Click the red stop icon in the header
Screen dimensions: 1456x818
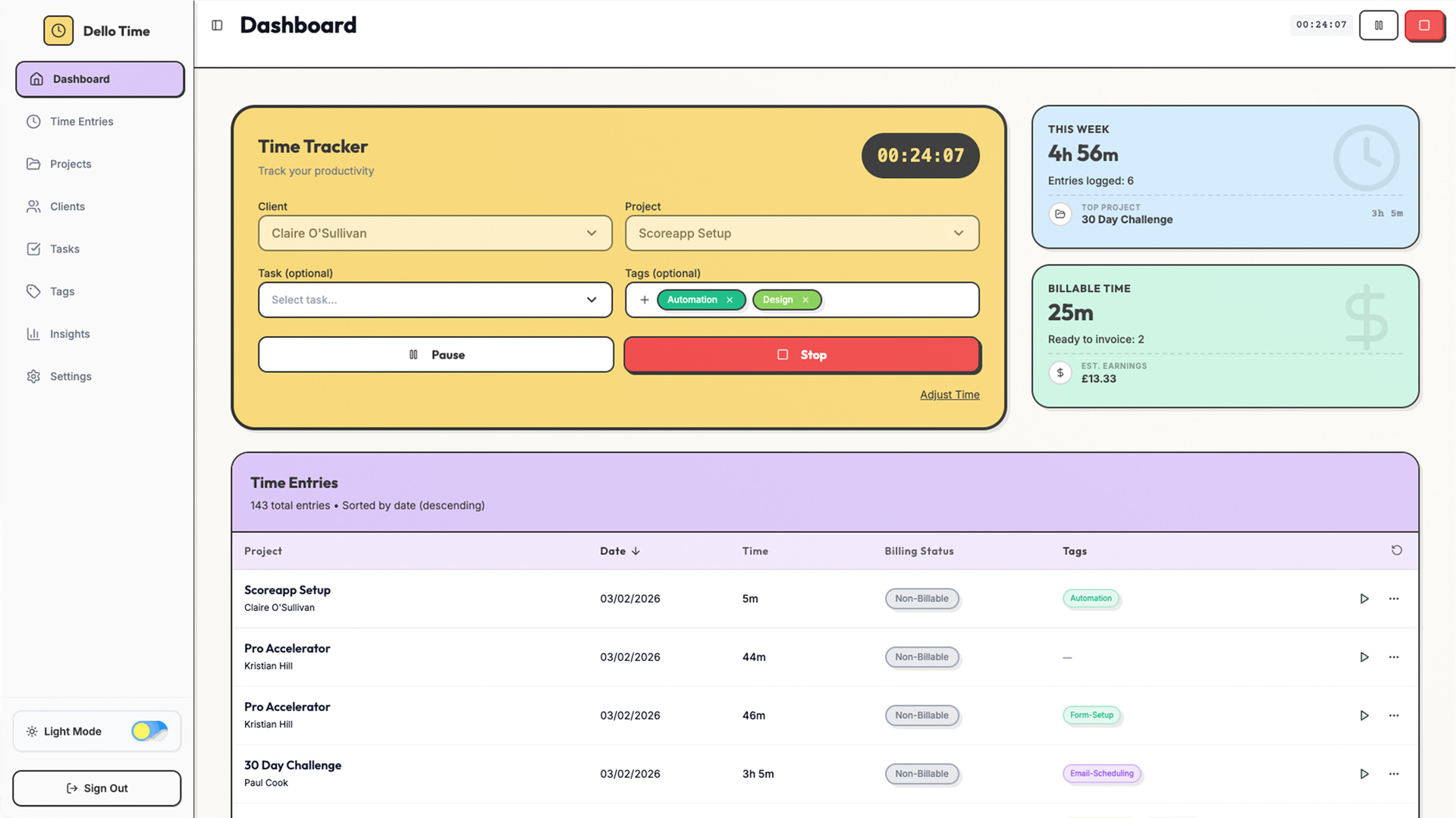pyautogui.click(x=1424, y=26)
